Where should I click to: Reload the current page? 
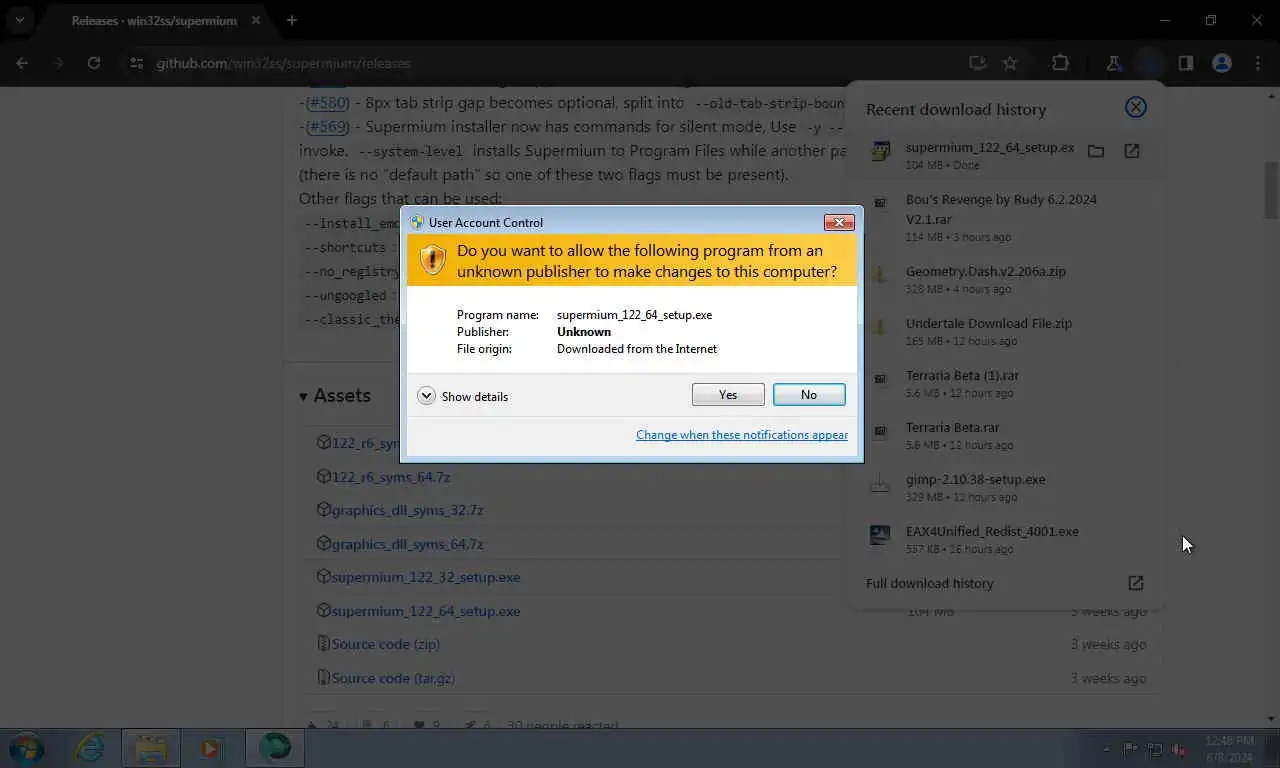click(x=94, y=63)
